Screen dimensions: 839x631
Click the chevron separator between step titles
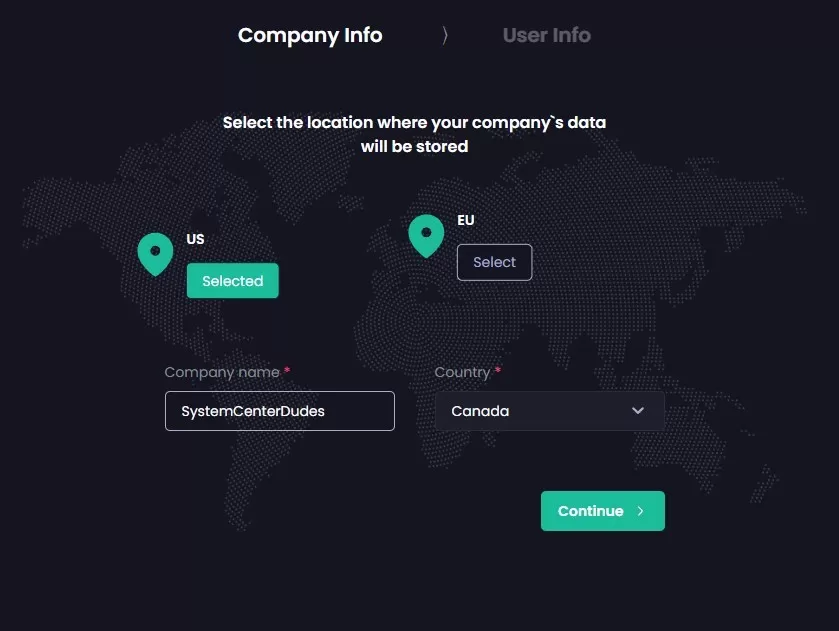point(445,35)
